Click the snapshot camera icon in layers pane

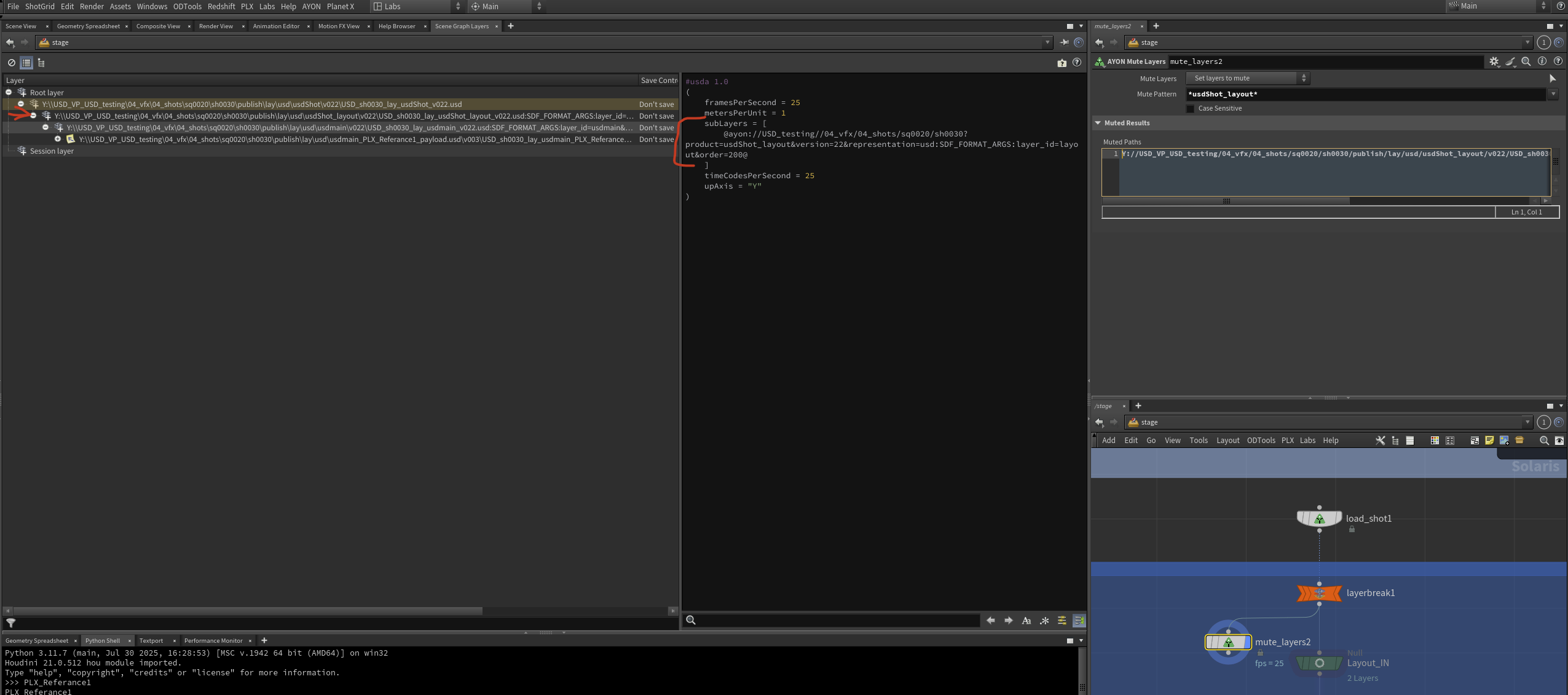[x=1062, y=63]
